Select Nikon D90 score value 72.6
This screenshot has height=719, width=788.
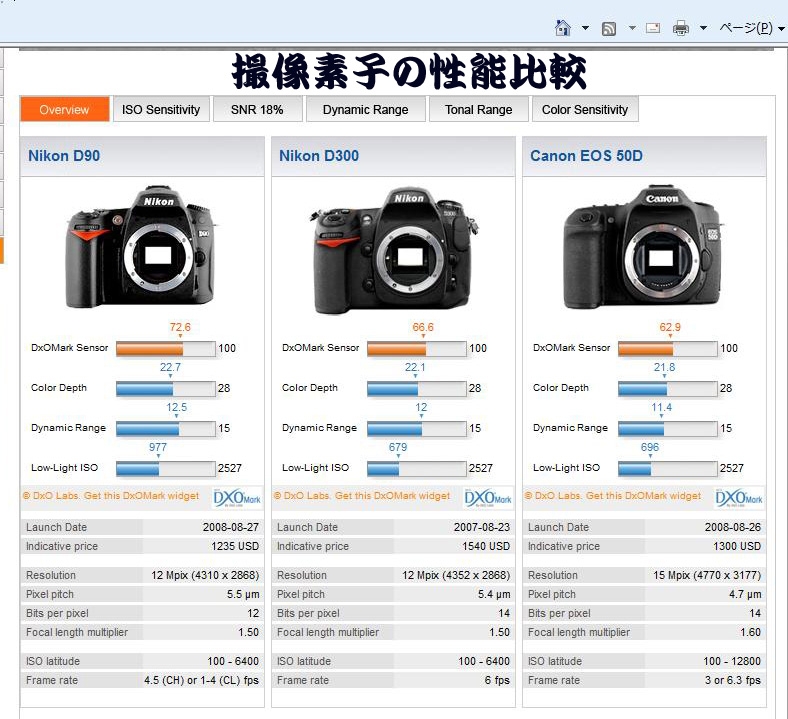point(180,327)
